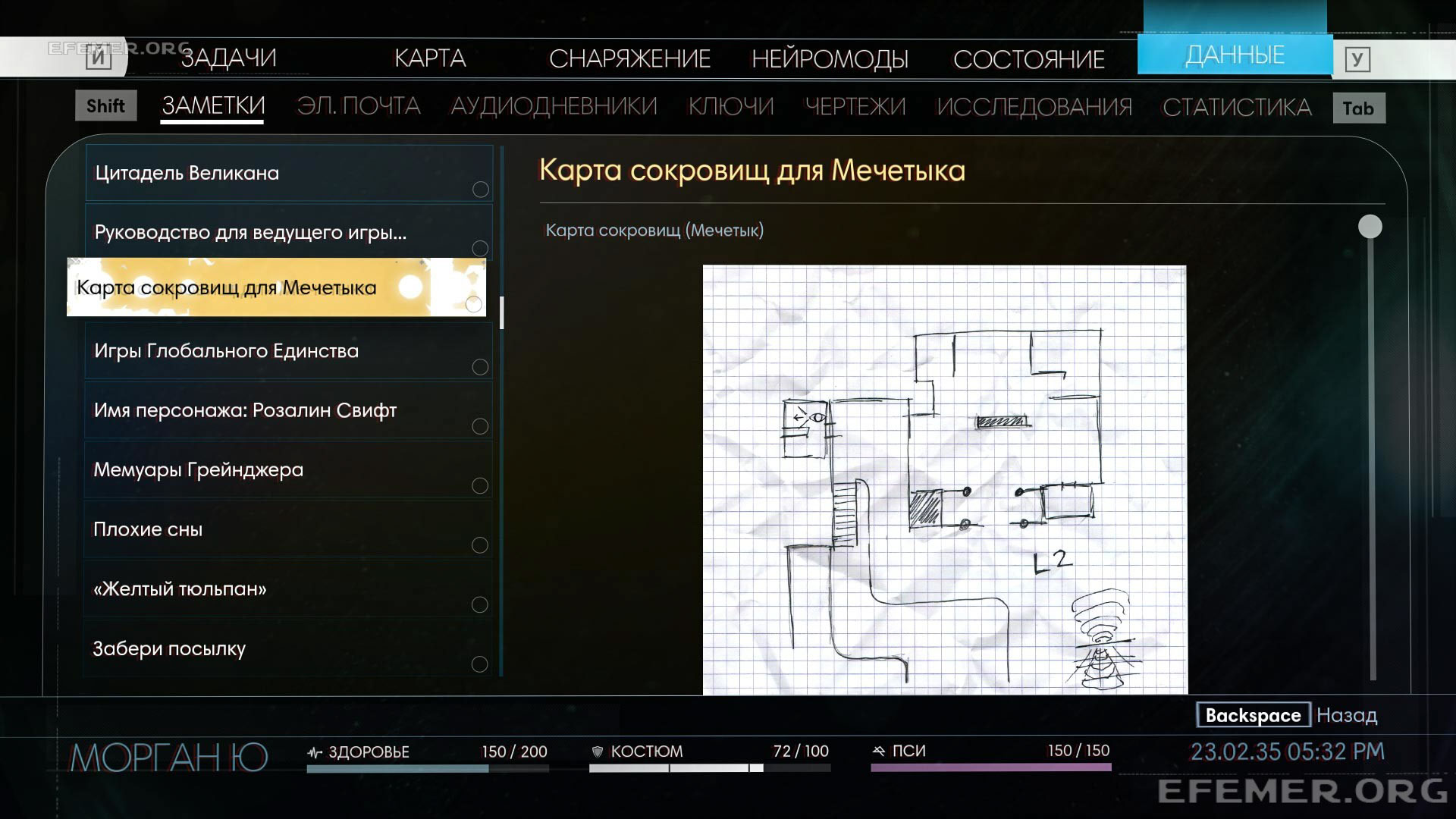
Task: Open the note Плохие сны
Action: 288,529
